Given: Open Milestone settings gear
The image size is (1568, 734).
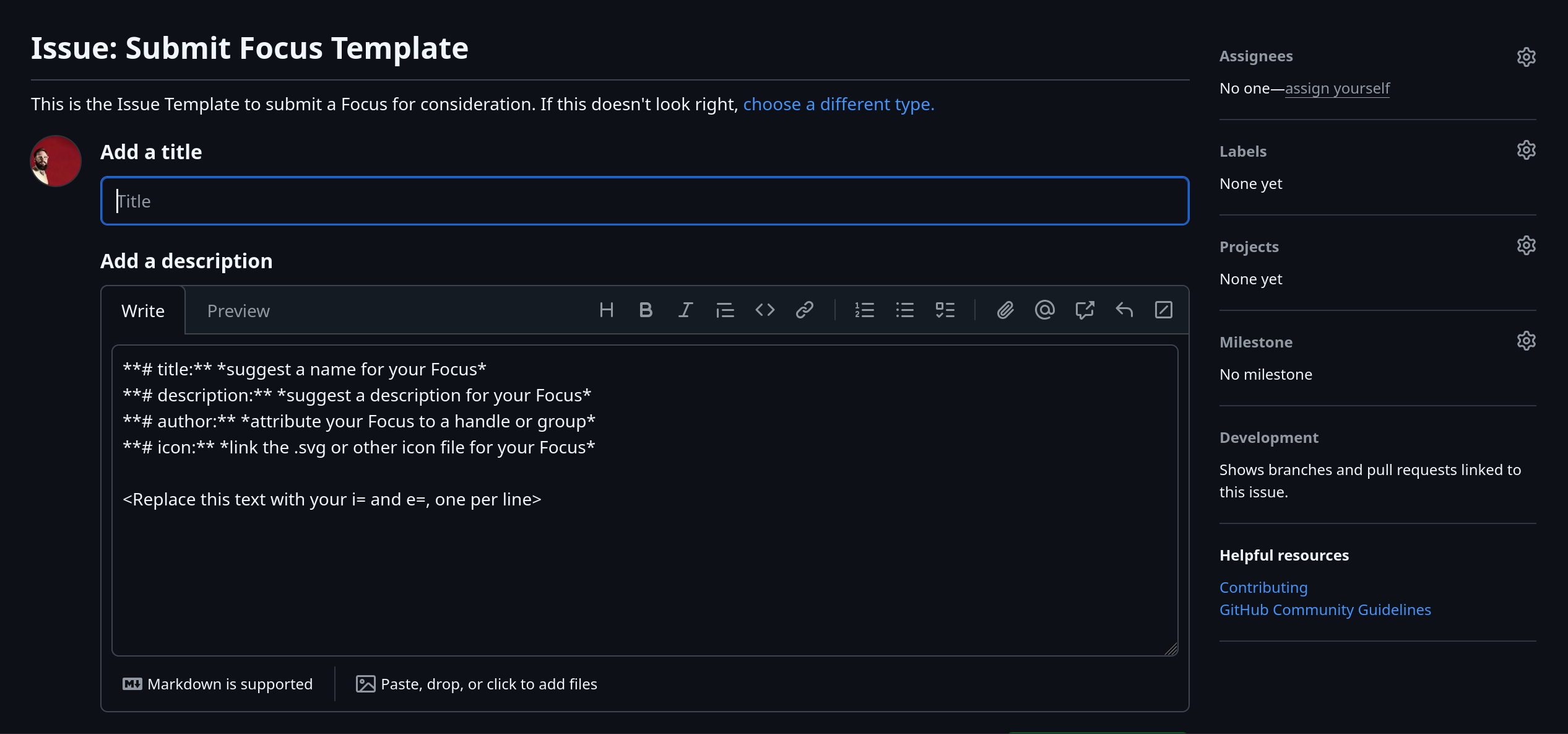Looking at the screenshot, I should (x=1527, y=341).
